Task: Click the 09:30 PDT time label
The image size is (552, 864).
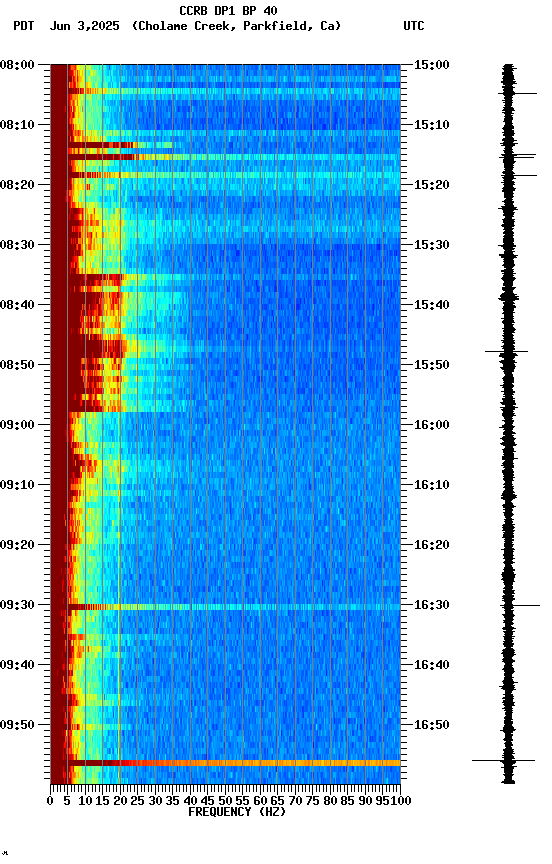Action: pos(17,605)
